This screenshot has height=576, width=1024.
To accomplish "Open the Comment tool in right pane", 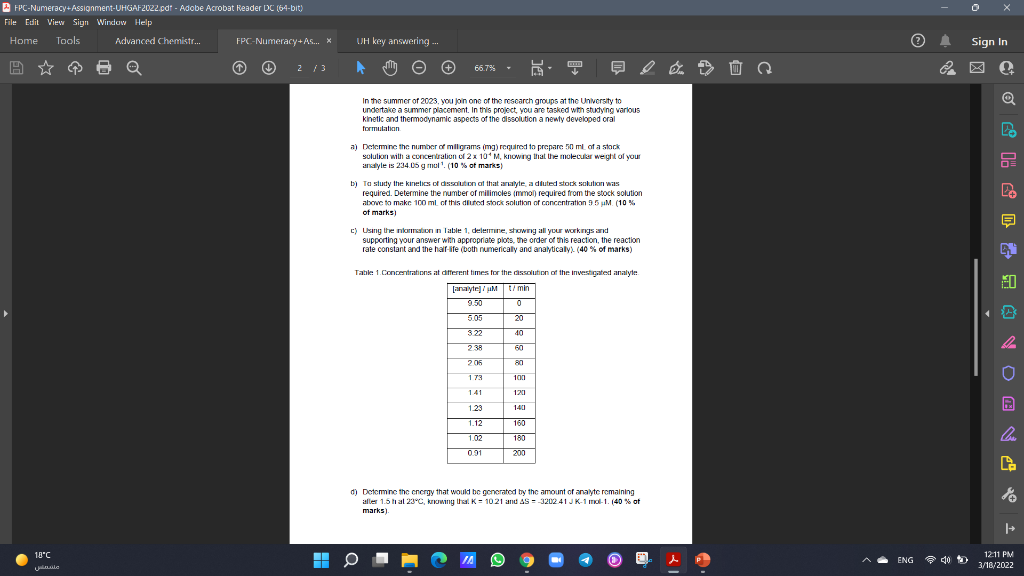I will coord(1008,221).
